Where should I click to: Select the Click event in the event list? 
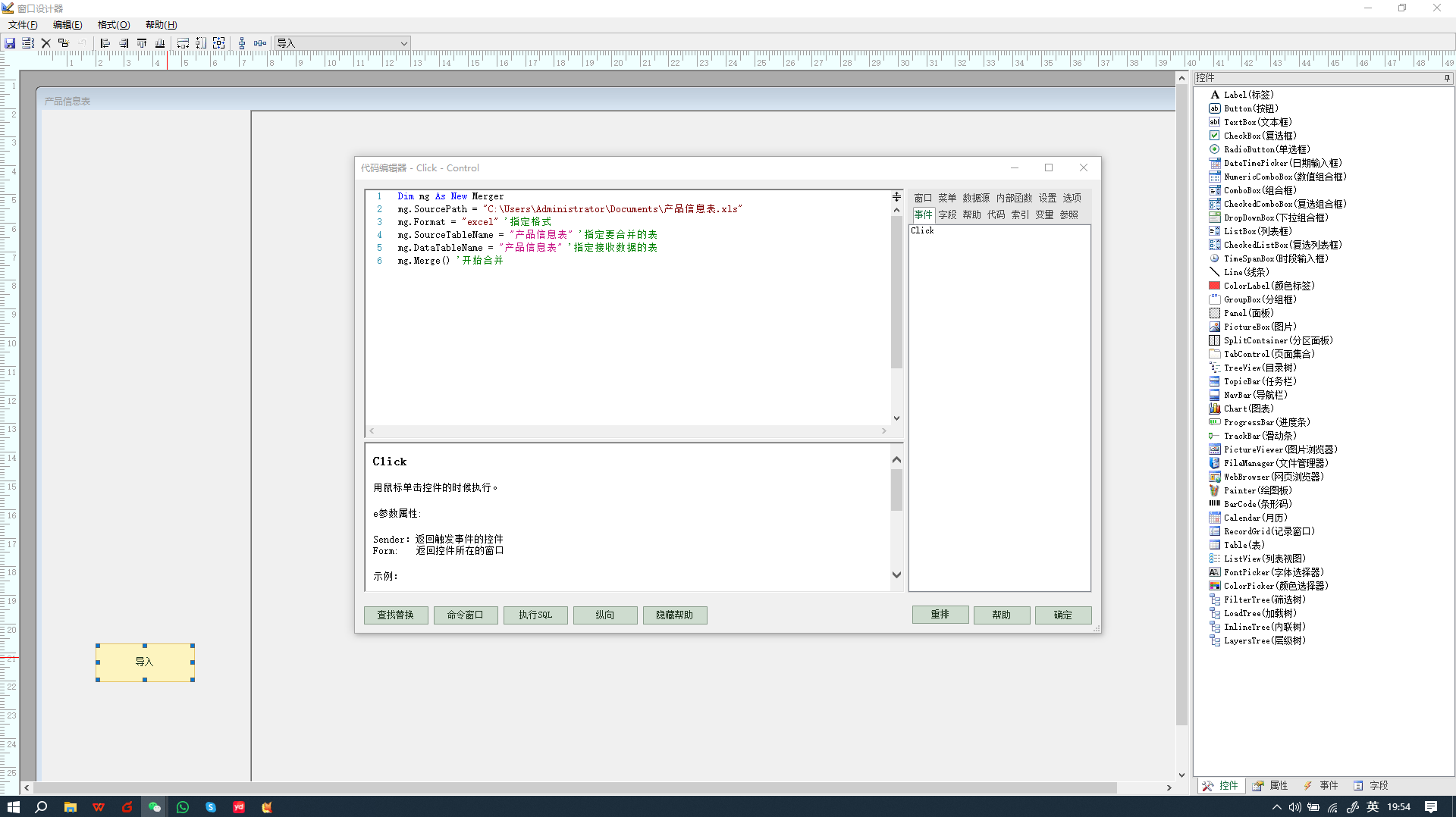tap(923, 230)
